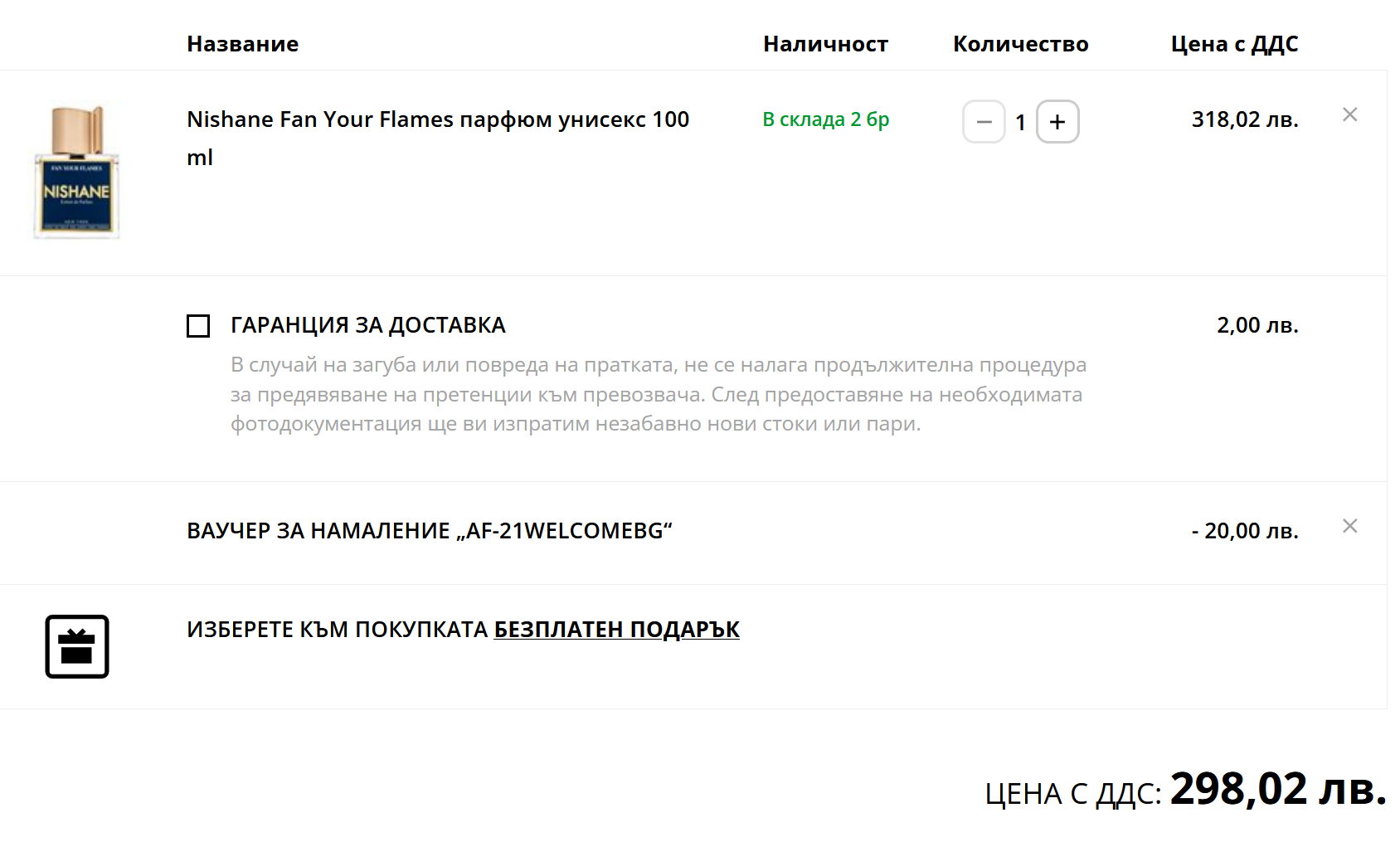Click the Количество column header
Image resolution: width=1400 pixels, height=842 pixels.
[x=1020, y=44]
